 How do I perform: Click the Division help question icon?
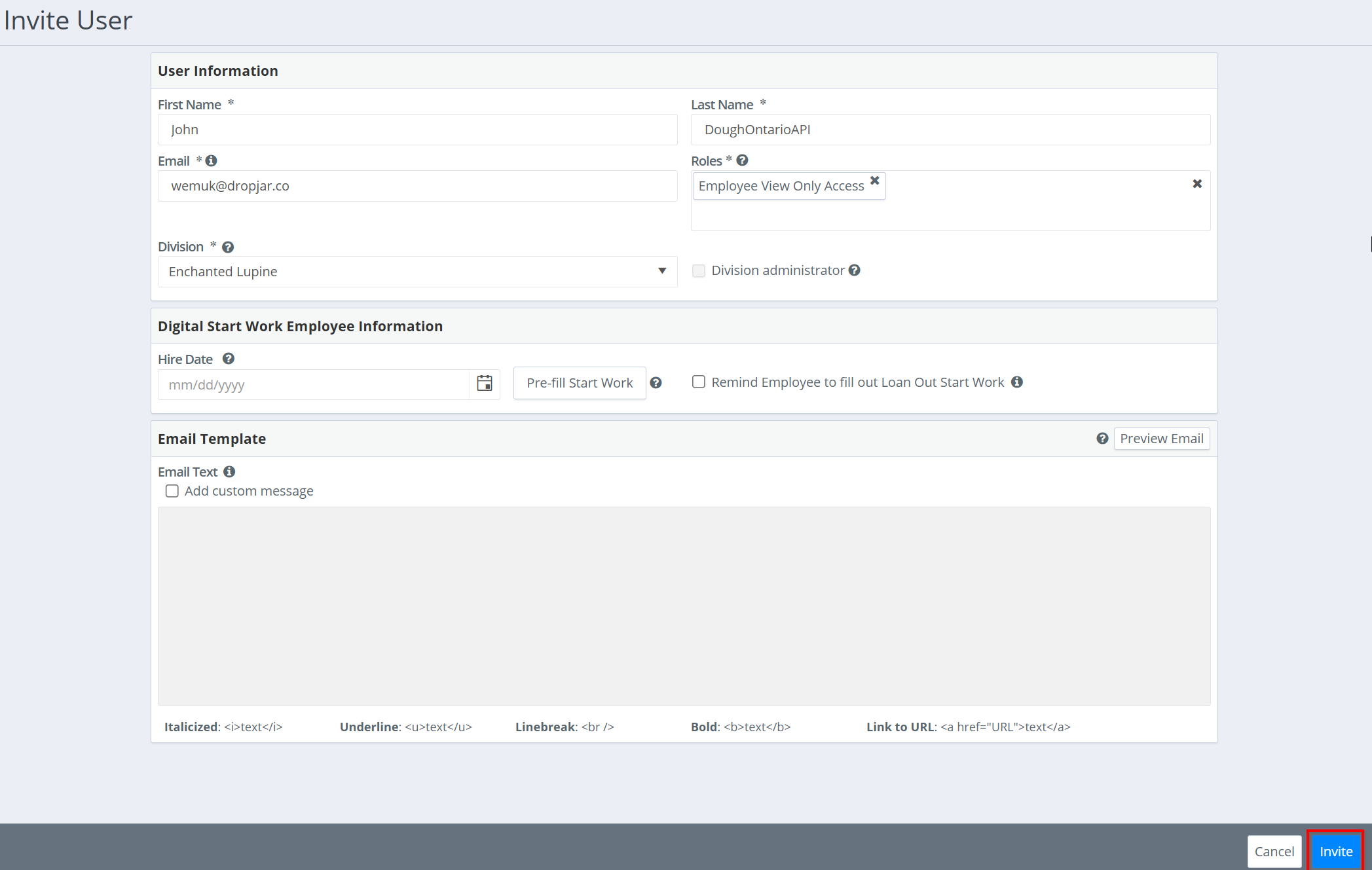[x=228, y=247]
